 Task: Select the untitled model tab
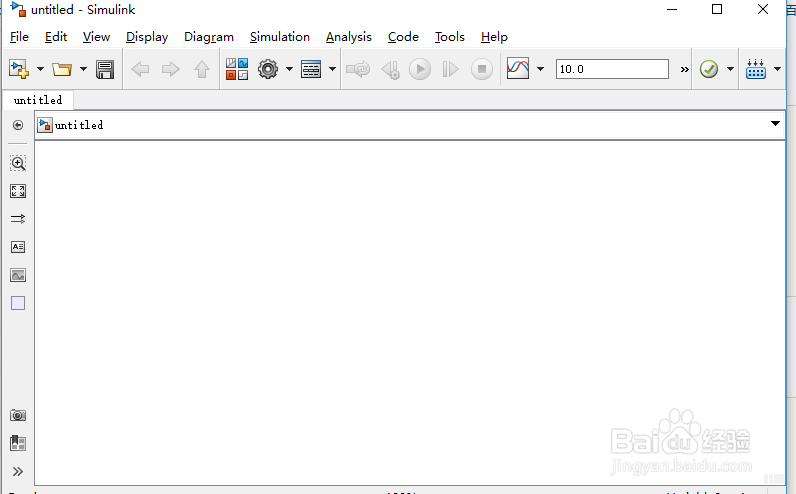(x=38, y=100)
